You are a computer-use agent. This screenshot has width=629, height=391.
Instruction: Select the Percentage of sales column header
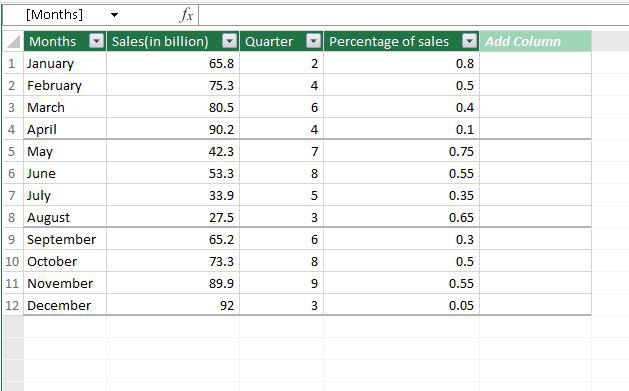(x=402, y=41)
